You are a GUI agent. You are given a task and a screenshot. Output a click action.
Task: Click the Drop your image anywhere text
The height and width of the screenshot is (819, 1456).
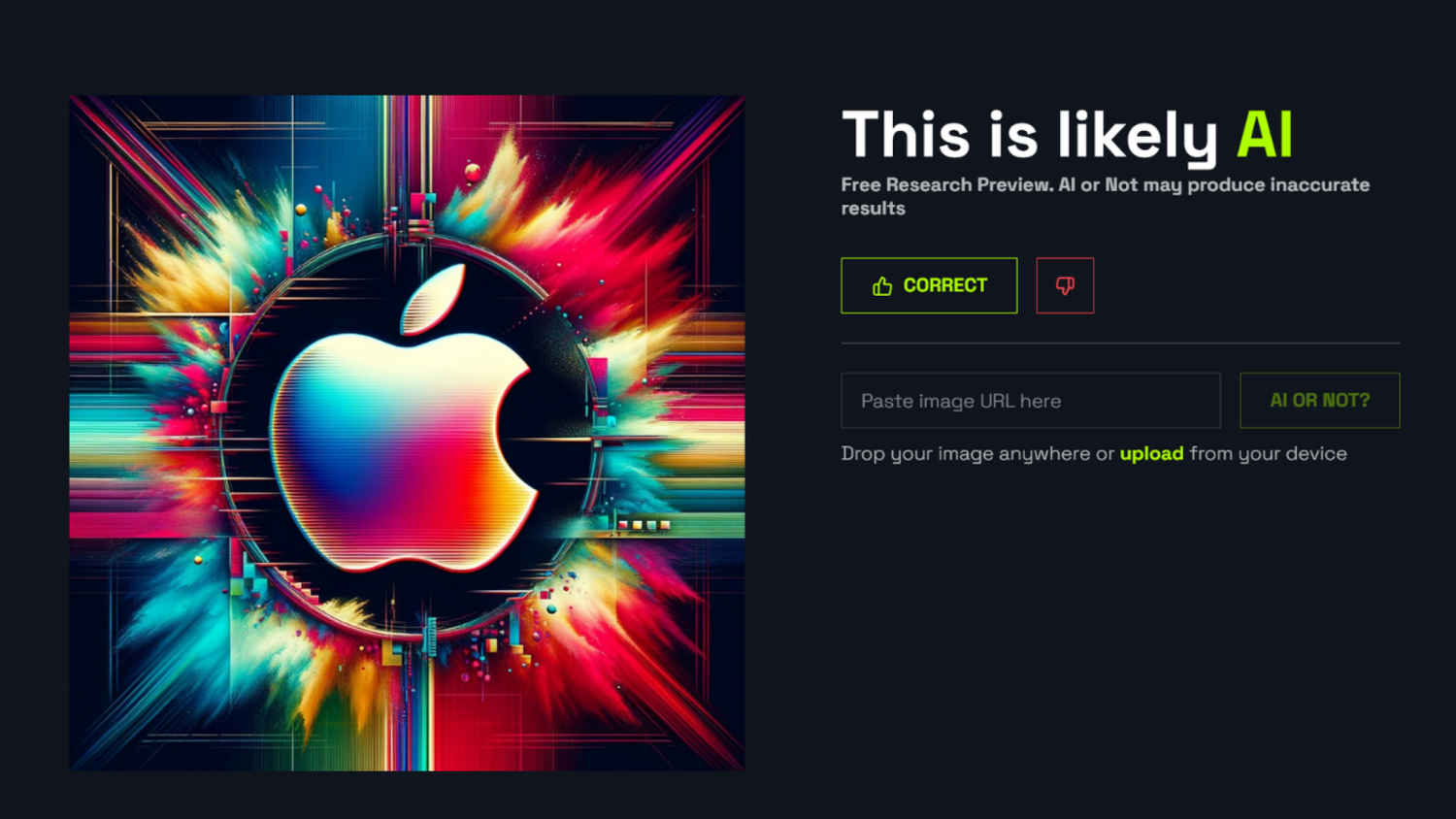click(977, 453)
